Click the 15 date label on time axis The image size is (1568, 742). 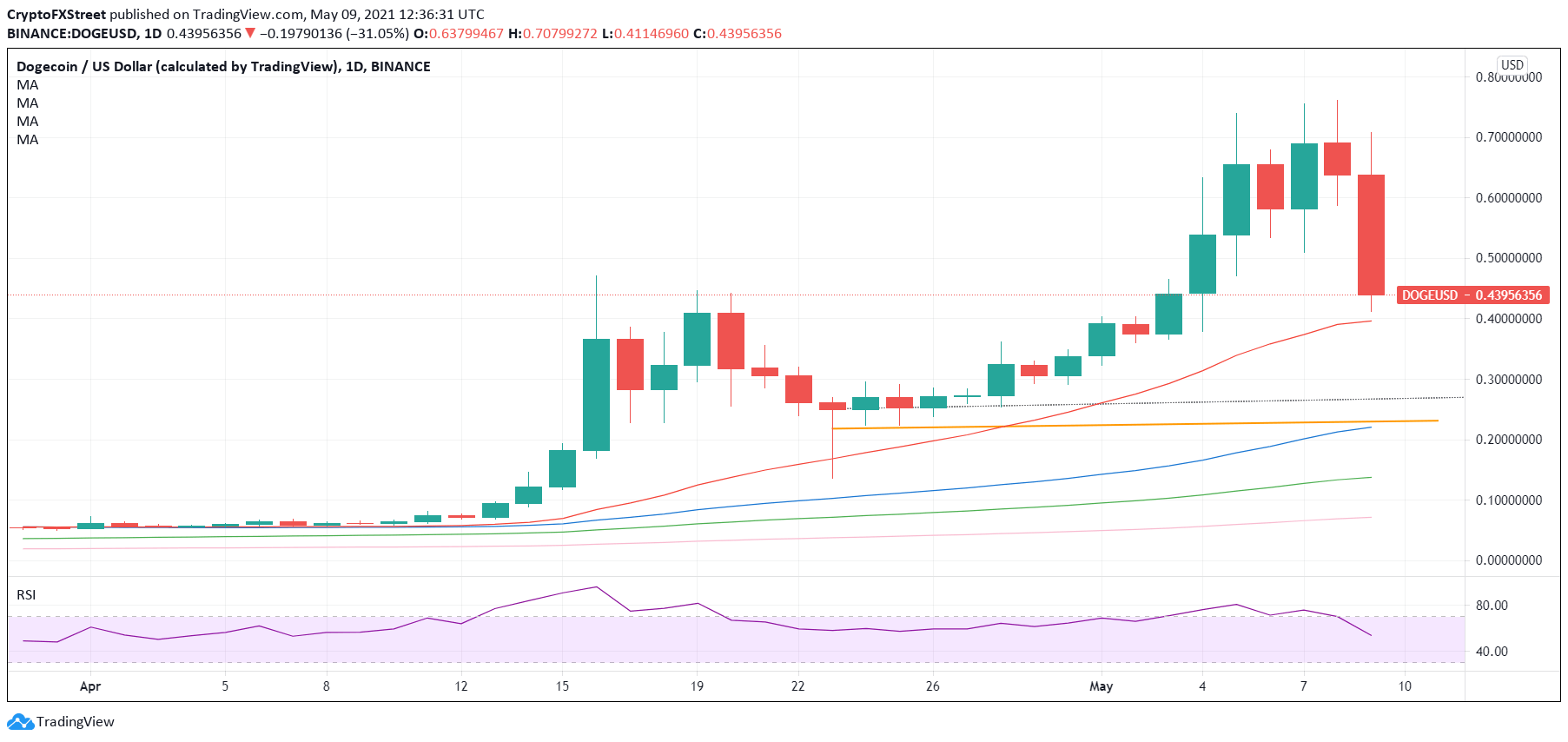tap(562, 686)
